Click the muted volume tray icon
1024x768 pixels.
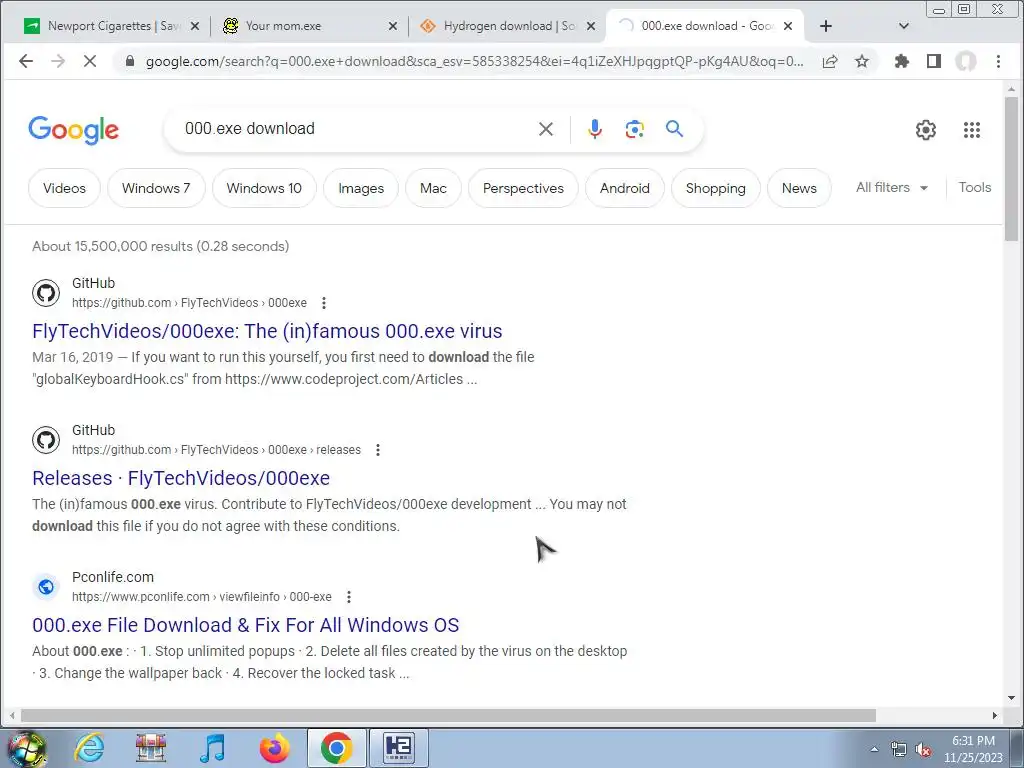click(923, 750)
